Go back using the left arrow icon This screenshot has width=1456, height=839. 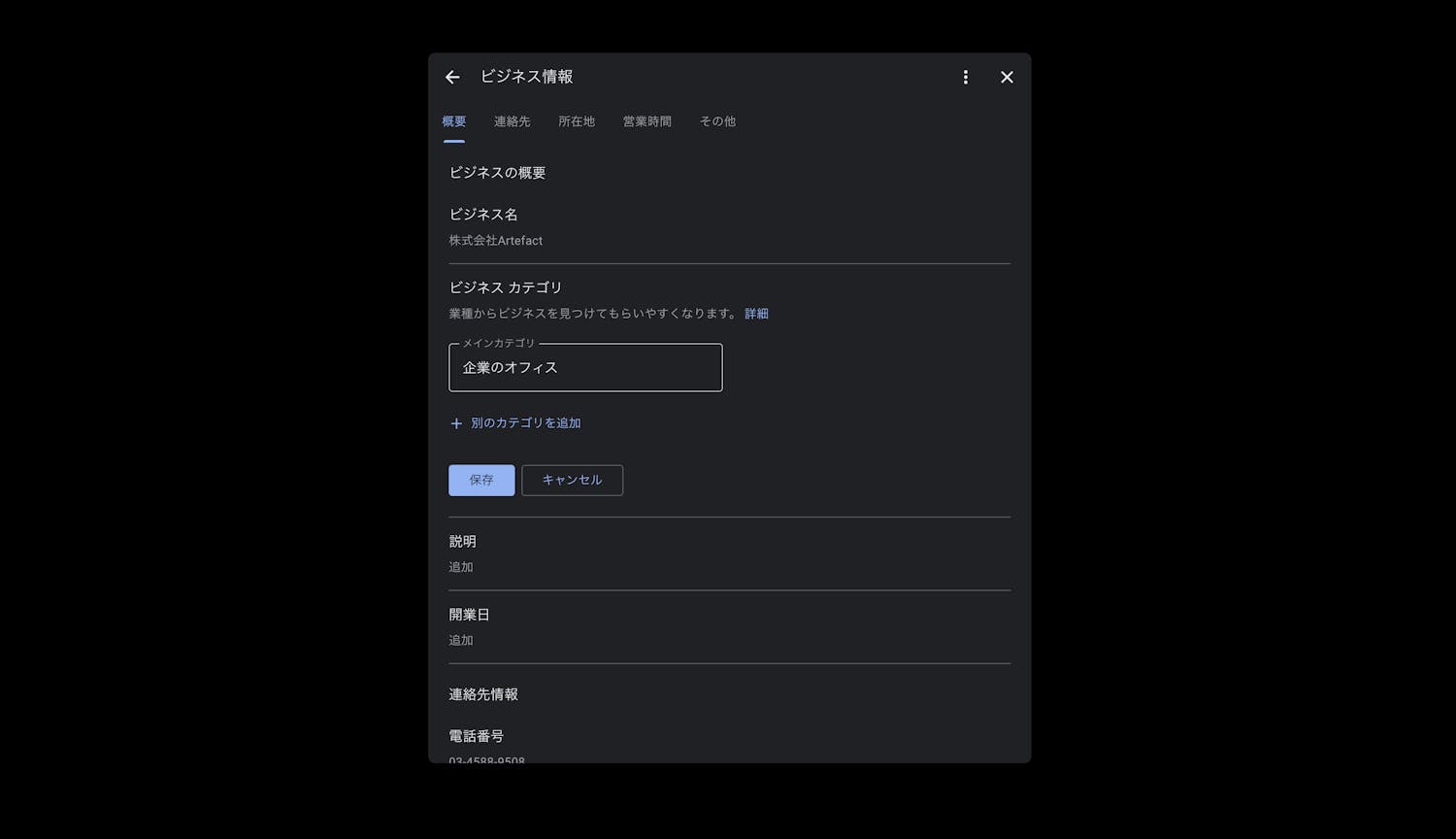pyautogui.click(x=452, y=77)
